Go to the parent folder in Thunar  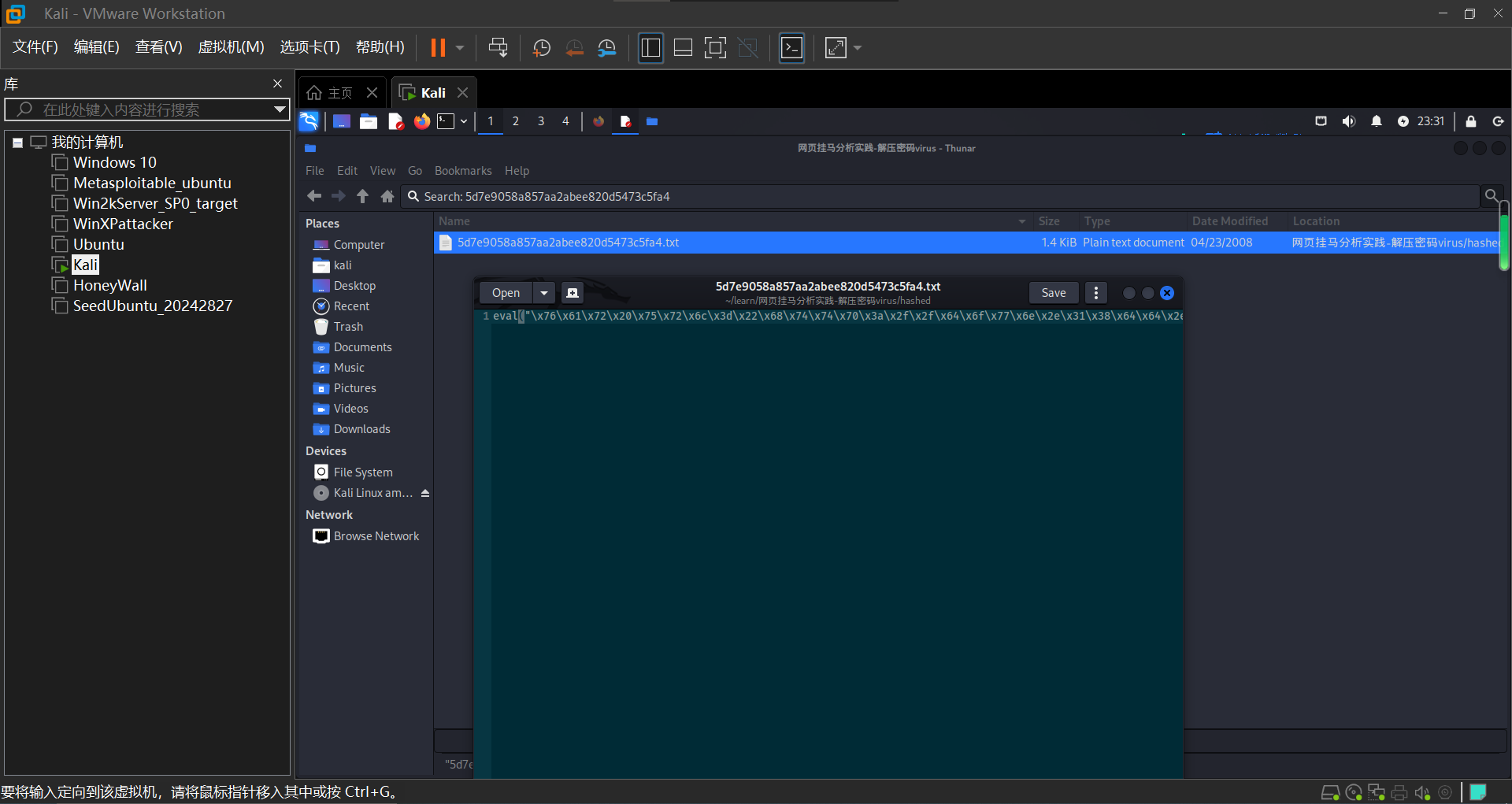[x=362, y=196]
